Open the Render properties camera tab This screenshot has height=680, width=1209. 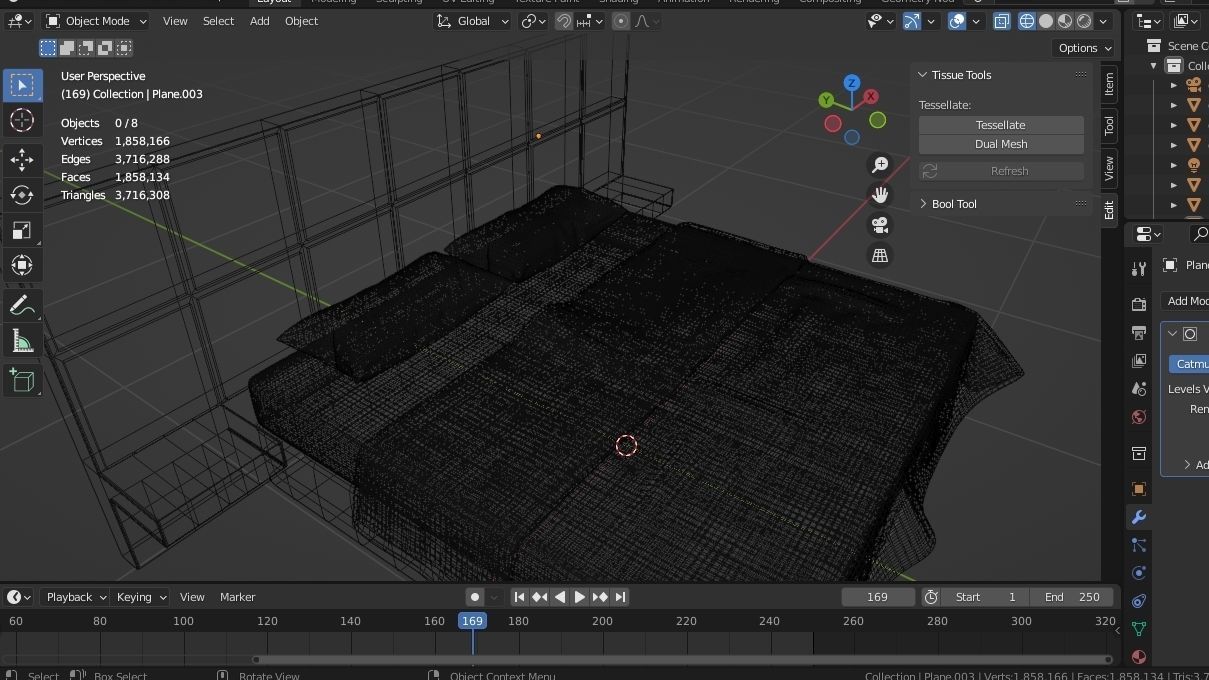[1138, 304]
